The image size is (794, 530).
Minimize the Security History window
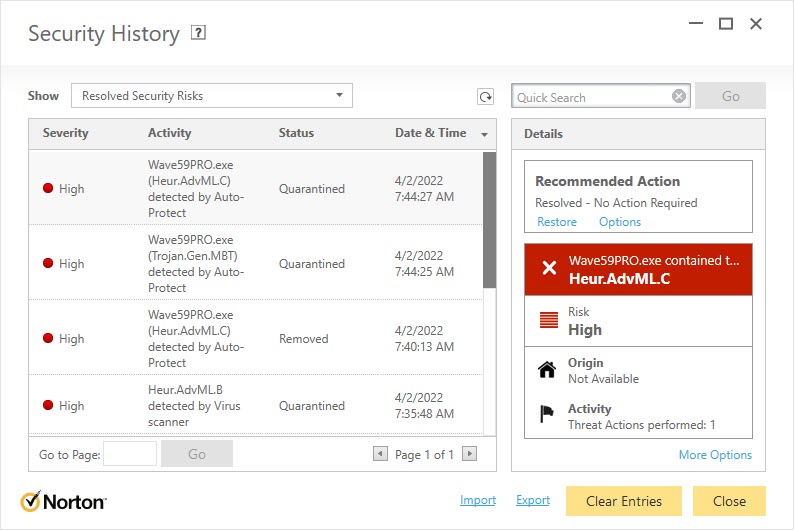pyautogui.click(x=696, y=23)
